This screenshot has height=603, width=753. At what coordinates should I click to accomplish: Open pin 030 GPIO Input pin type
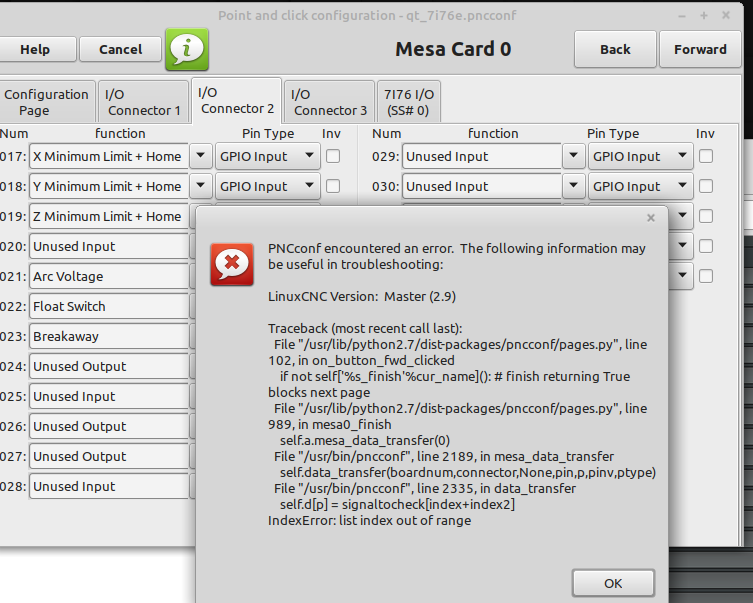tap(640, 186)
